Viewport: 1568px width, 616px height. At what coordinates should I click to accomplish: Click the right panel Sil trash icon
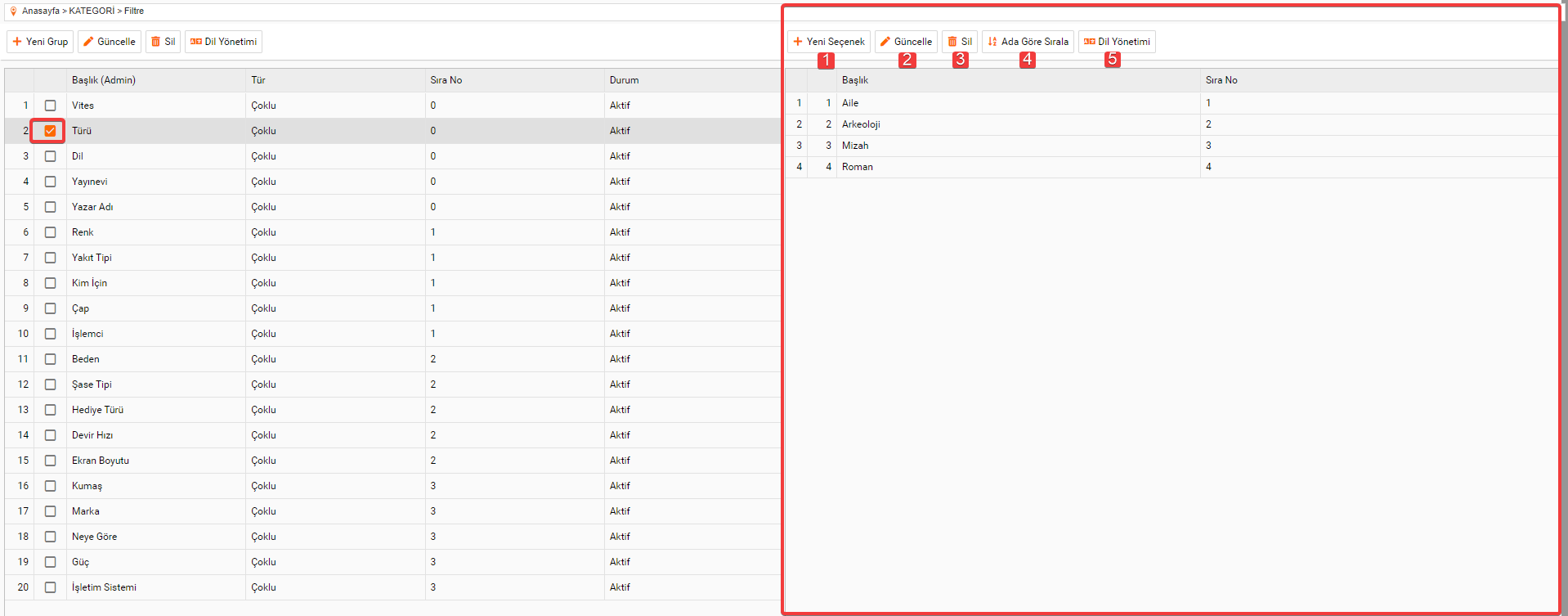click(x=952, y=42)
